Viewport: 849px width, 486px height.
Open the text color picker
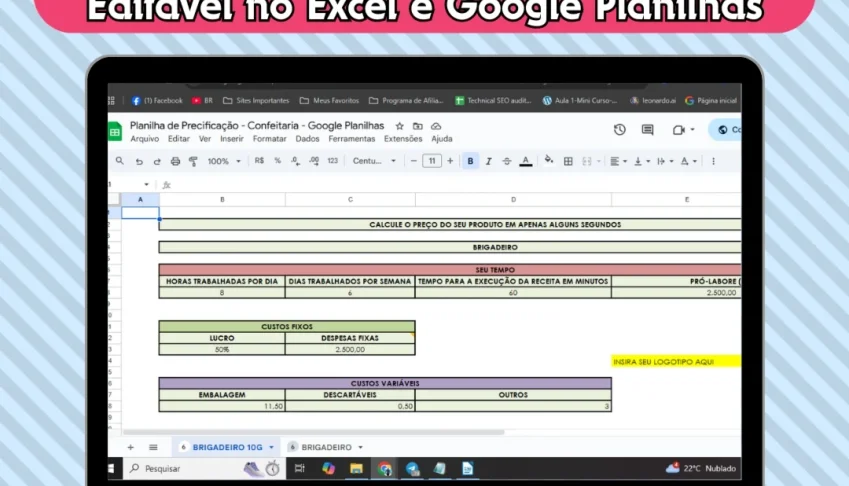click(526, 161)
